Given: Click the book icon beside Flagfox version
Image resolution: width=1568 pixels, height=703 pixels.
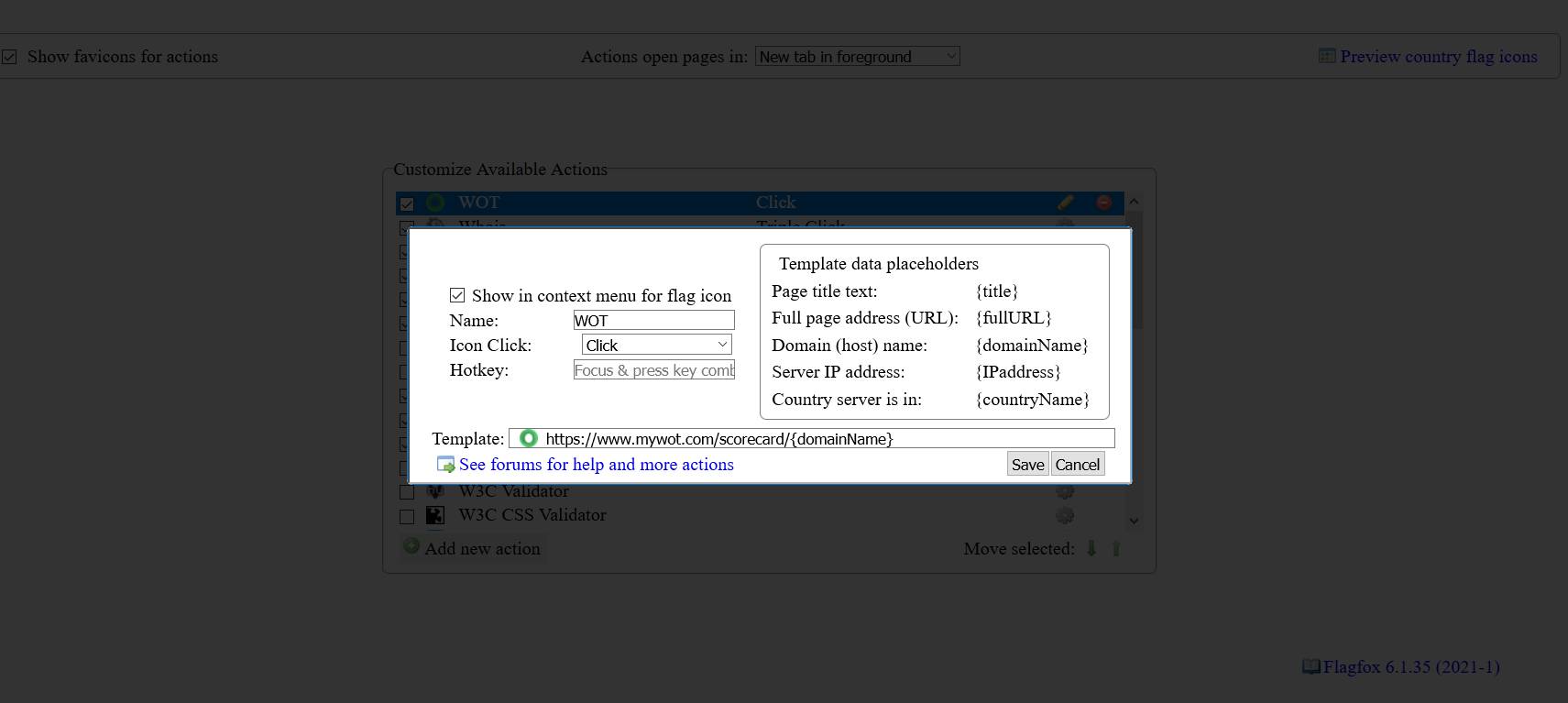Looking at the screenshot, I should 1311,666.
